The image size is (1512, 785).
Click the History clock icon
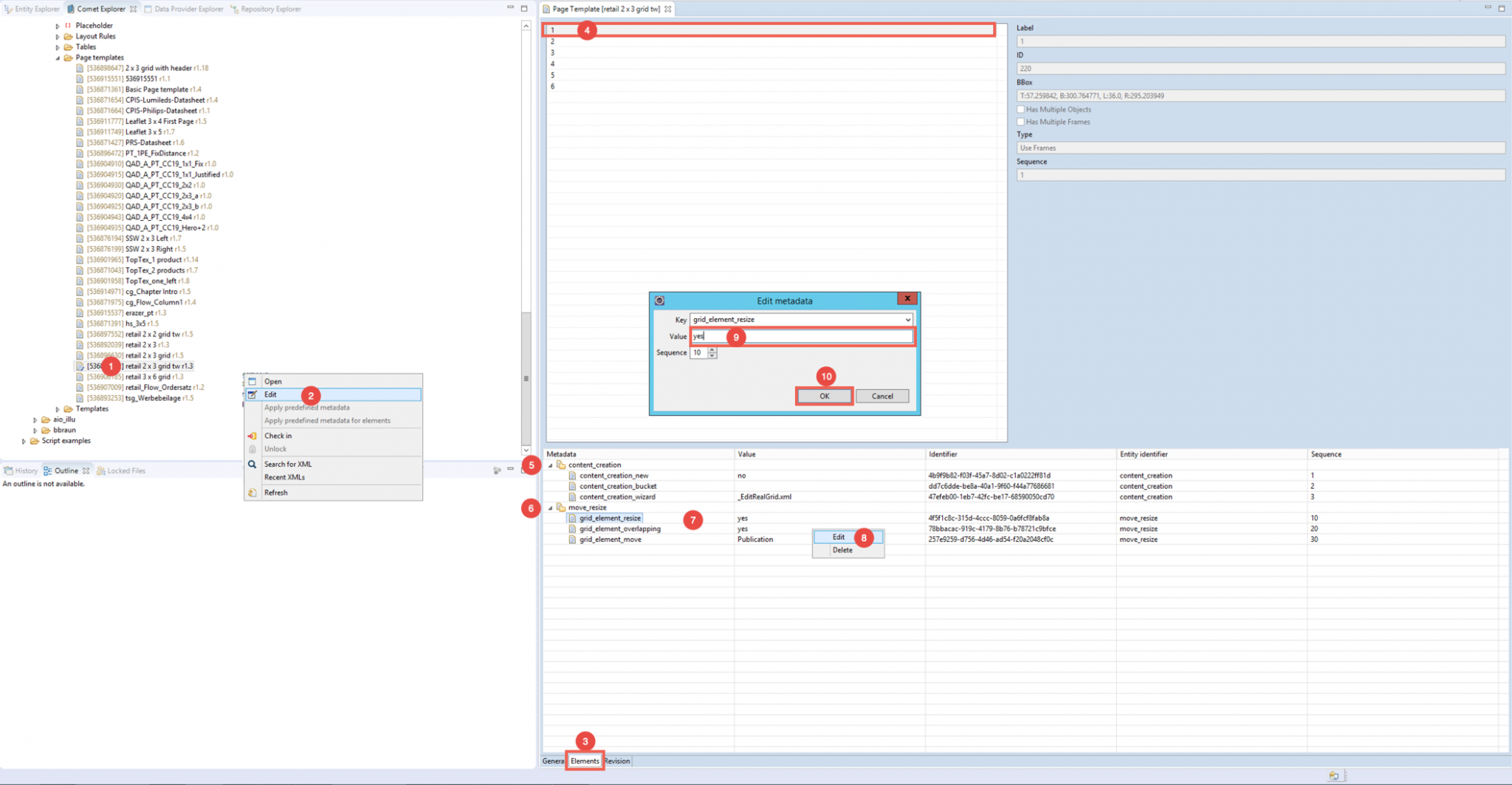[x=9, y=470]
